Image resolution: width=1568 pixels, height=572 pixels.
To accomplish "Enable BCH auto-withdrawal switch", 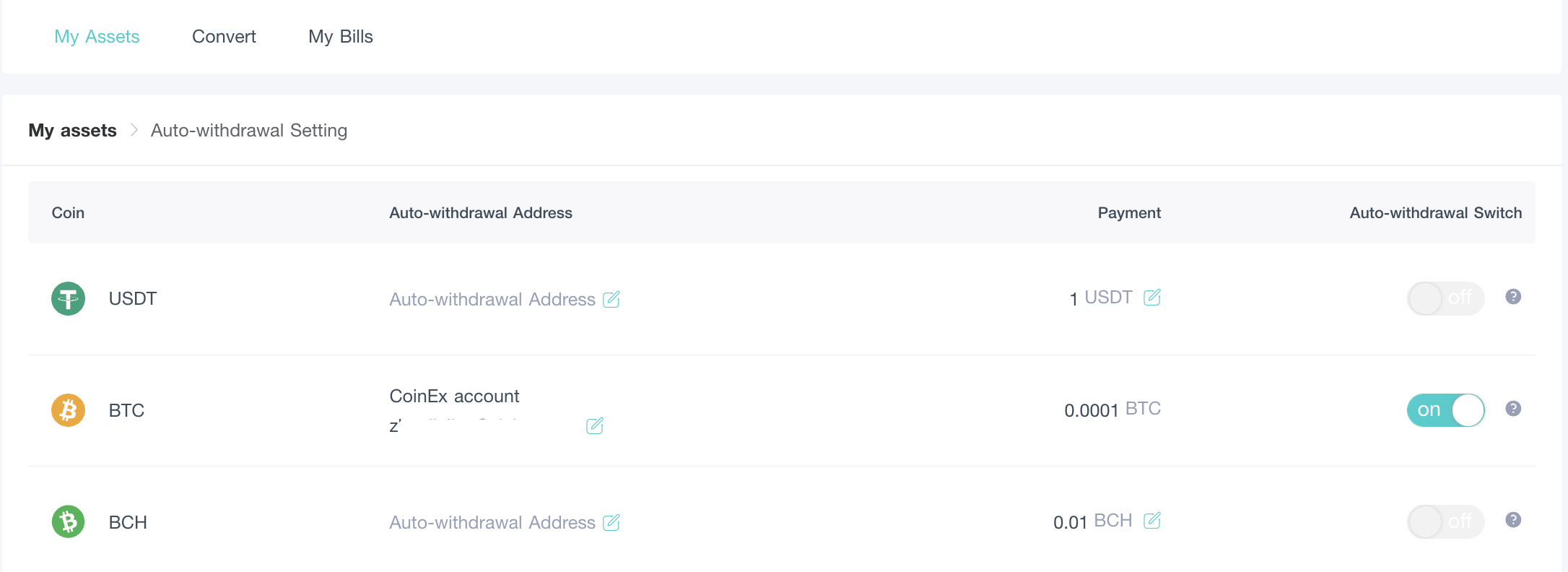I will [x=1445, y=521].
